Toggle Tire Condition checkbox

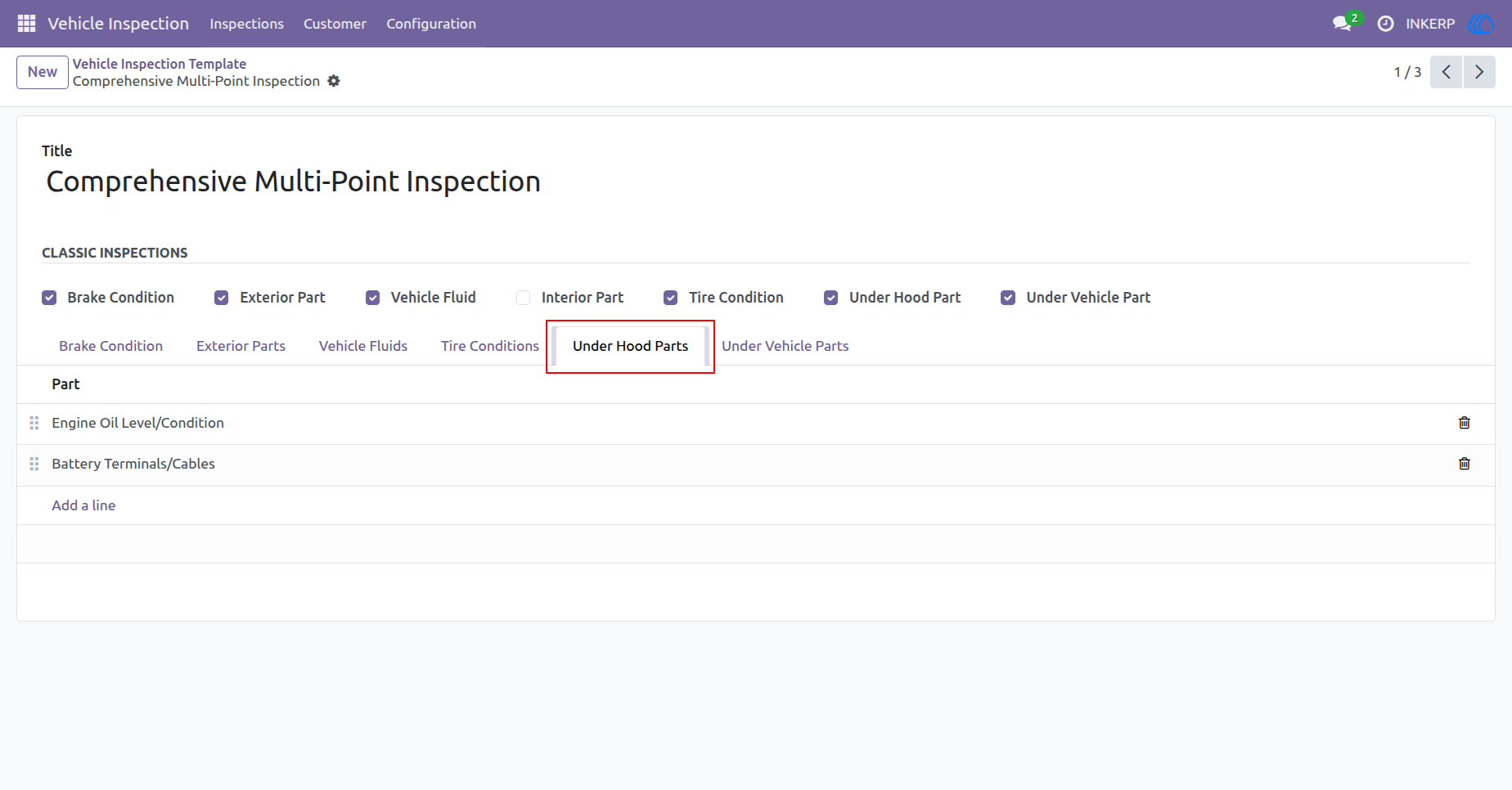670,298
